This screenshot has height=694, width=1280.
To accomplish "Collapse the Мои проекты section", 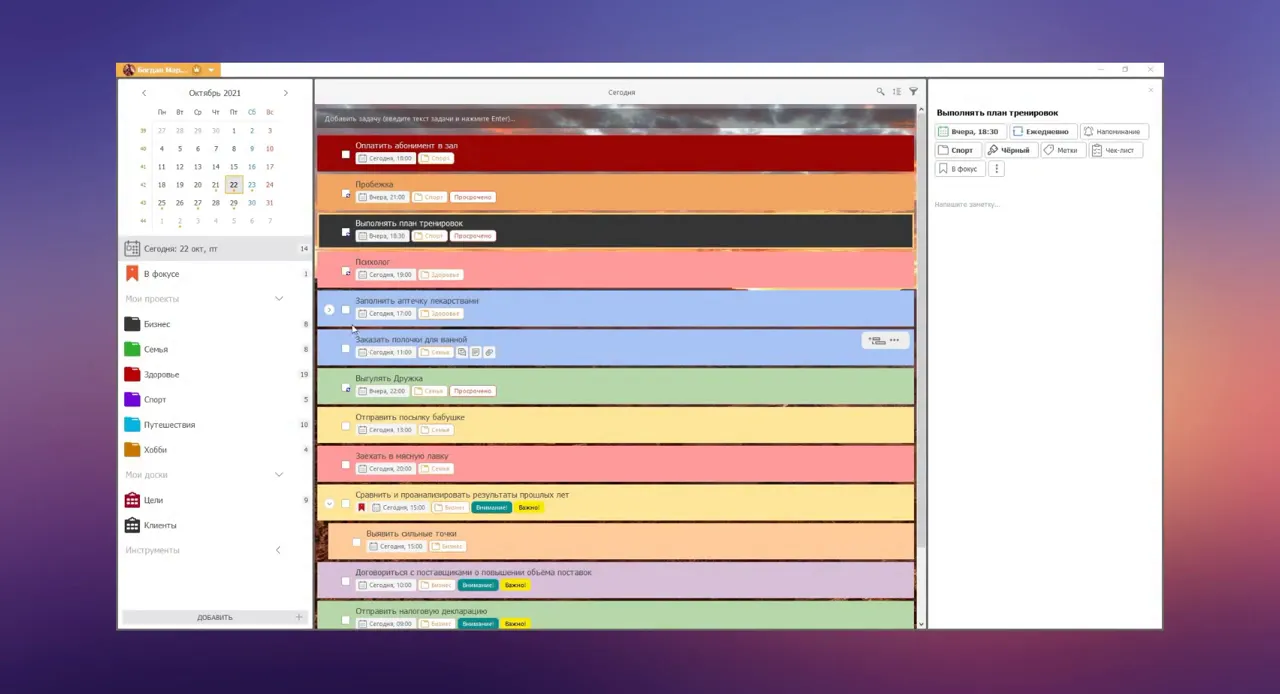I will pyautogui.click(x=279, y=299).
